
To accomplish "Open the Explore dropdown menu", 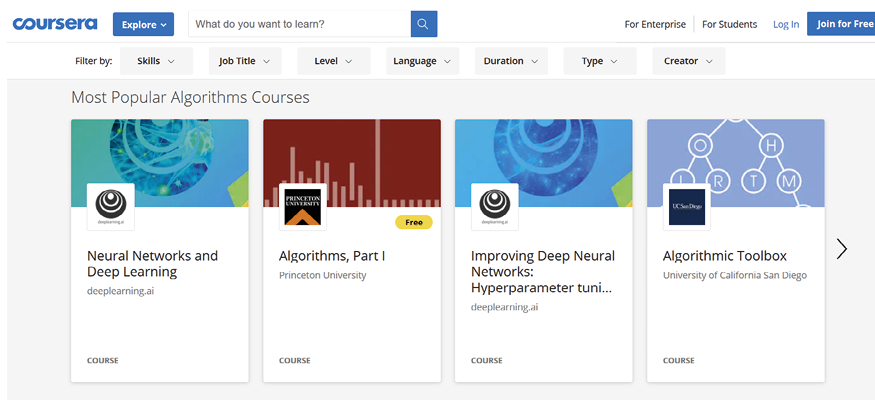I will click(143, 25).
